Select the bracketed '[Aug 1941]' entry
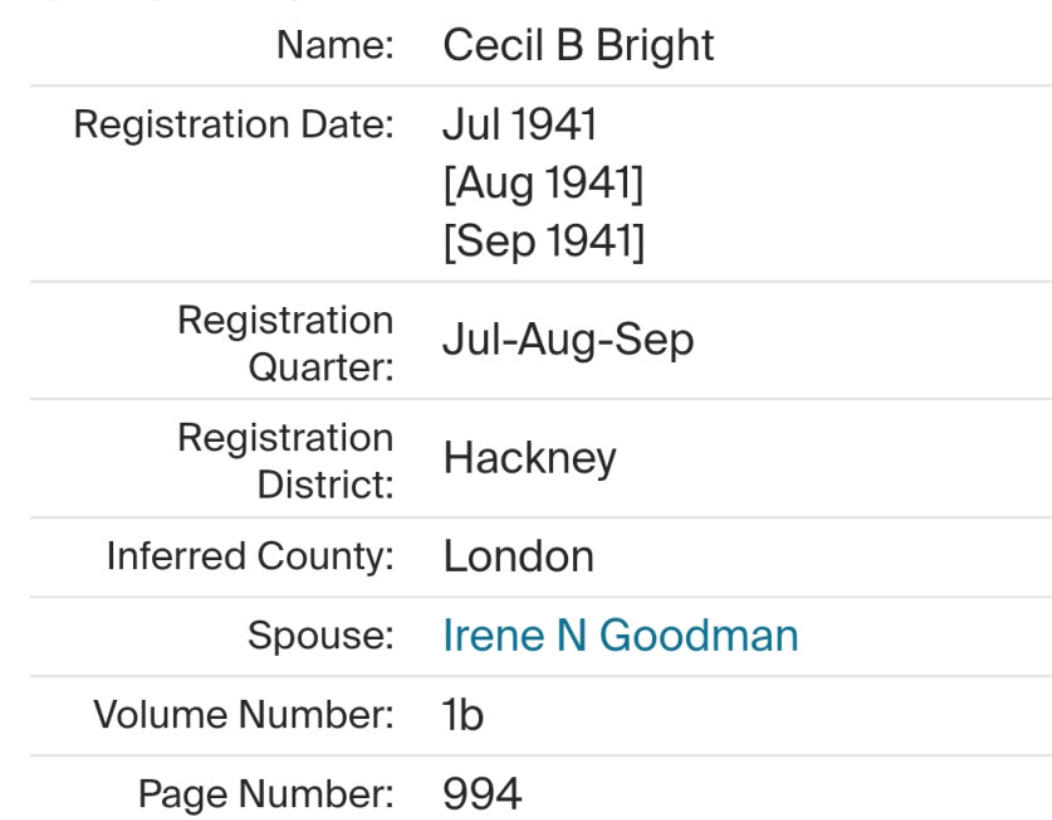This screenshot has height=820, width=1052. pos(543,184)
